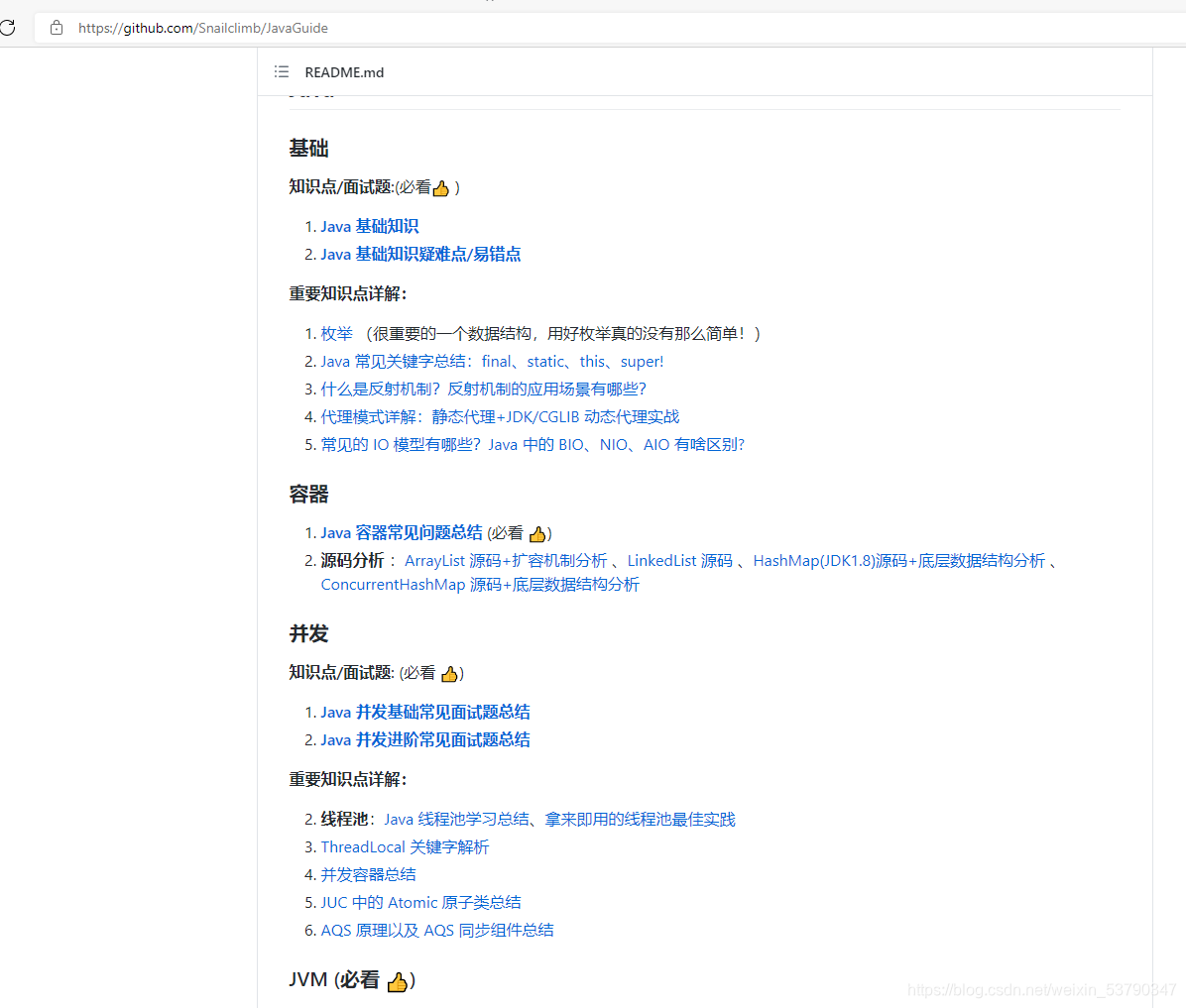Open the 什么是反射机制 link
1186x1008 pixels.
click(484, 389)
